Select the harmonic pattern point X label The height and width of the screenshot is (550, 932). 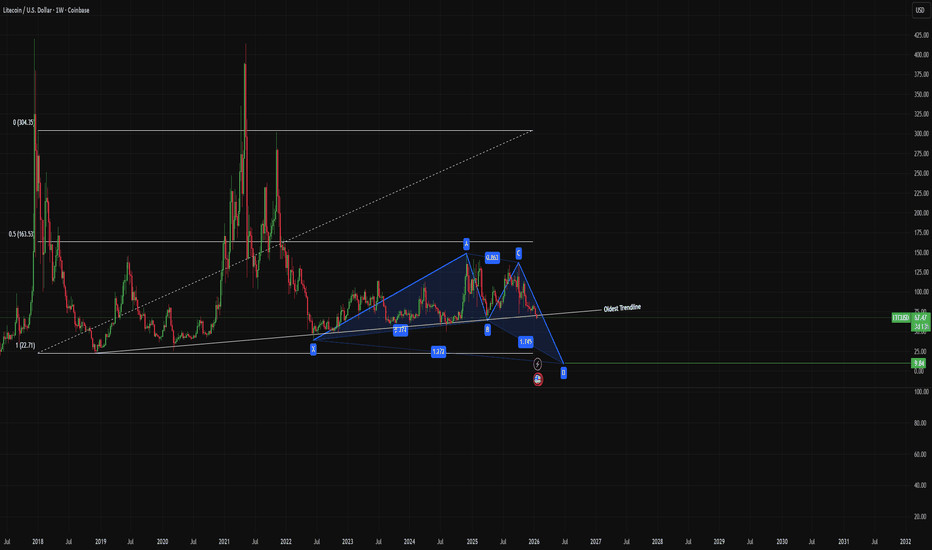click(313, 349)
